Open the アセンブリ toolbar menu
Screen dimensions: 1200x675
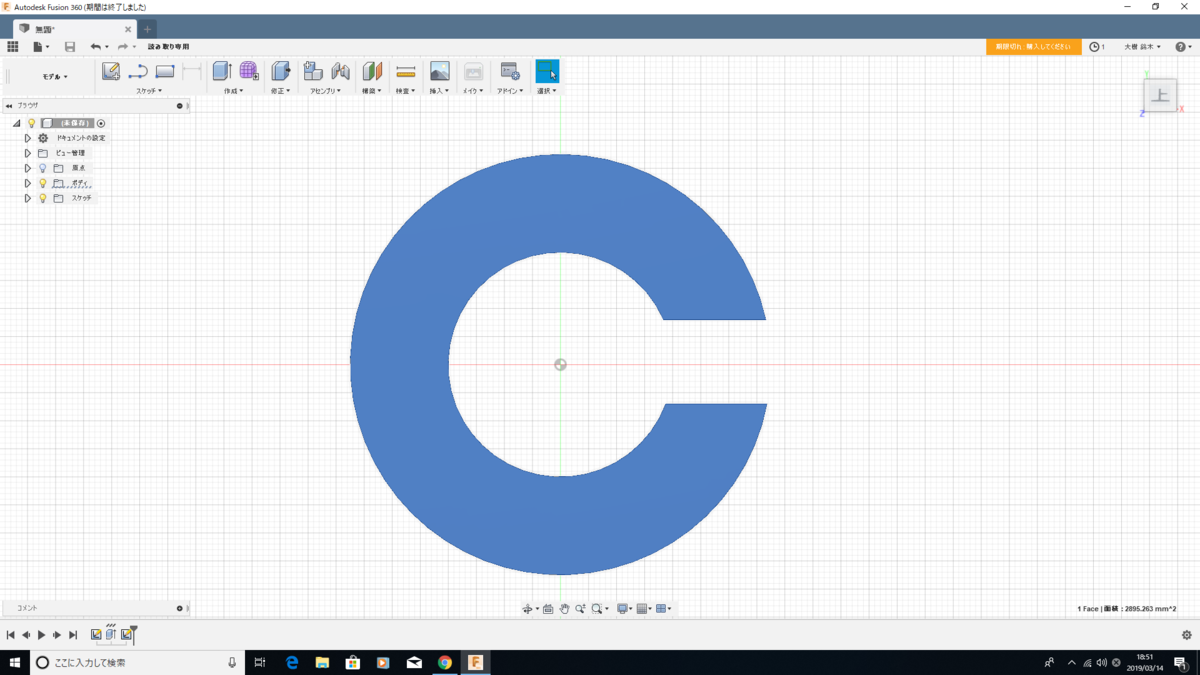point(325,91)
